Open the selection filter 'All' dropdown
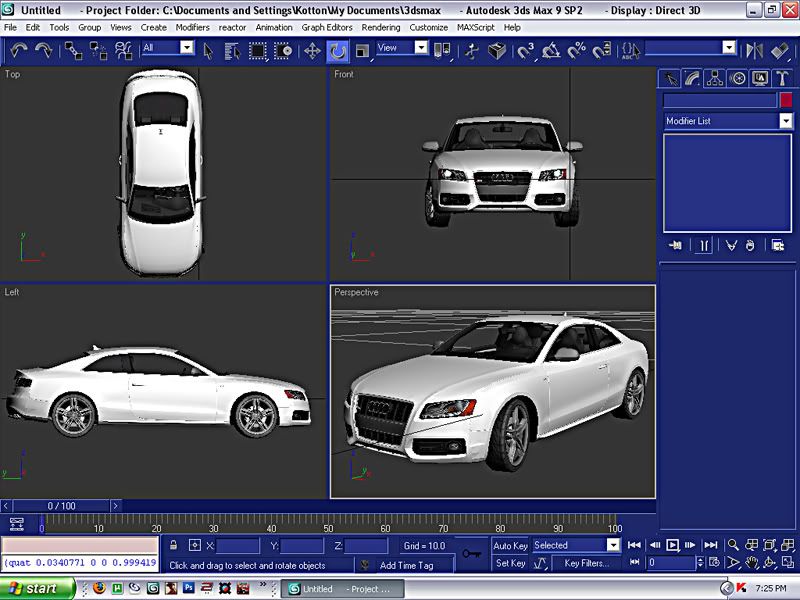800x600 pixels. coord(184,48)
